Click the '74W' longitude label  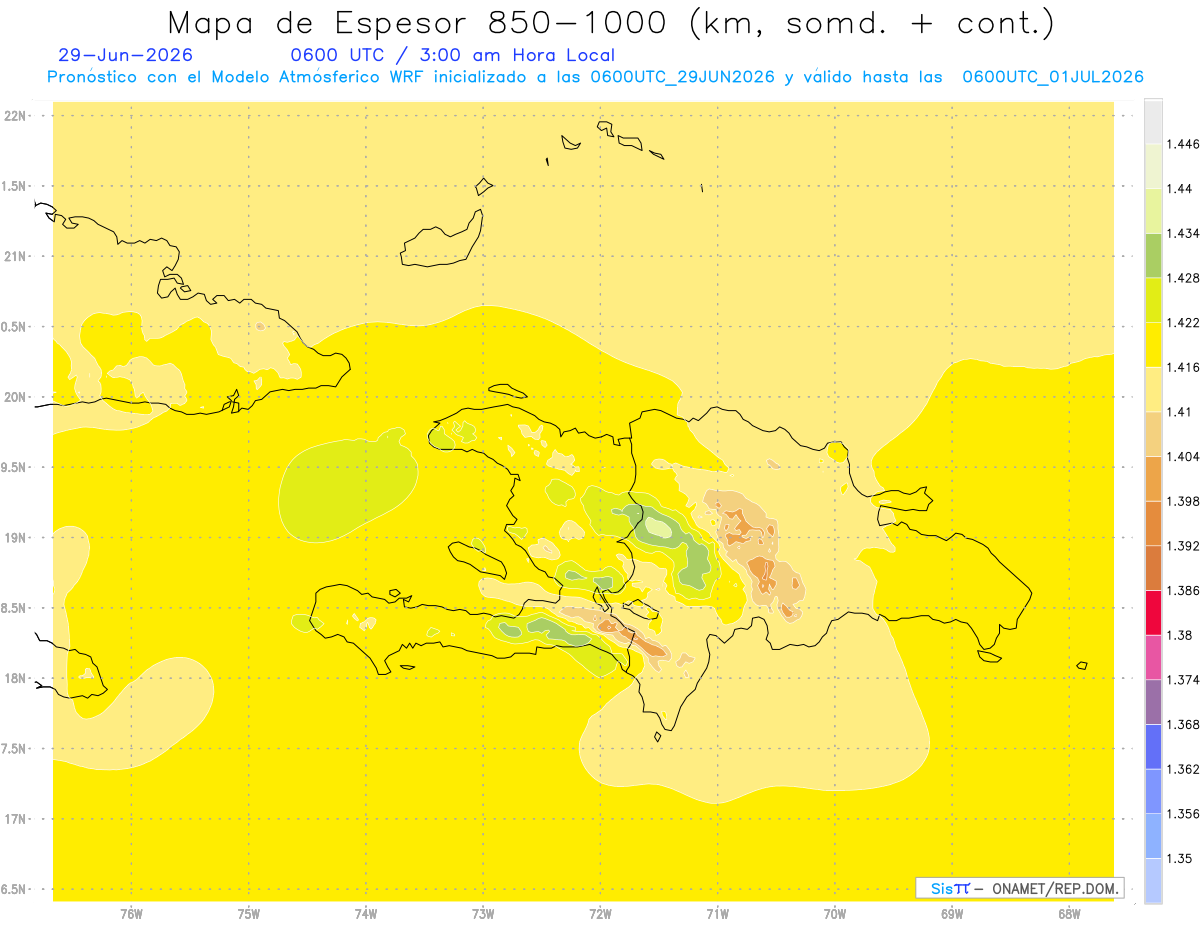(x=366, y=913)
